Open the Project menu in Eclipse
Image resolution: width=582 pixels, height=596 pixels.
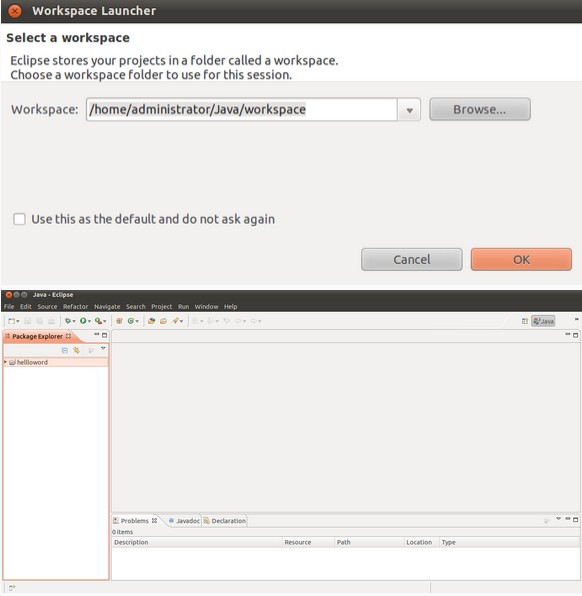tap(162, 307)
